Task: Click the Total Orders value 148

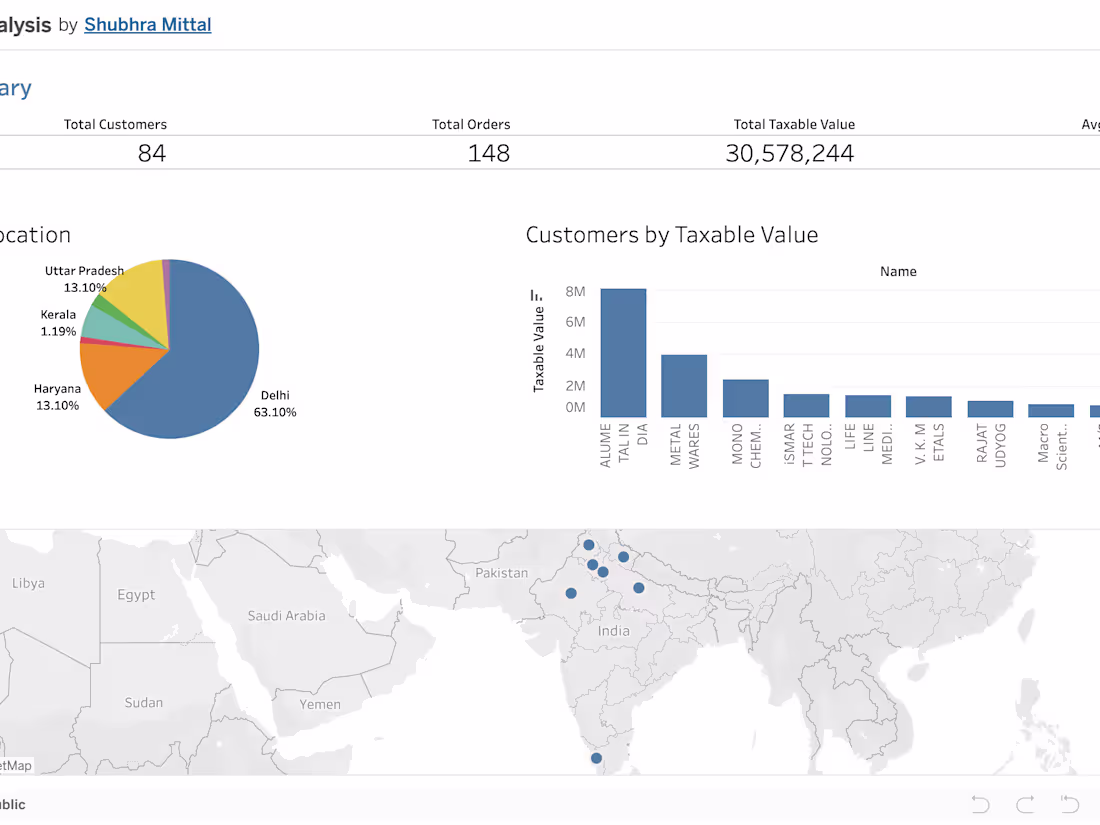Action: (488, 153)
